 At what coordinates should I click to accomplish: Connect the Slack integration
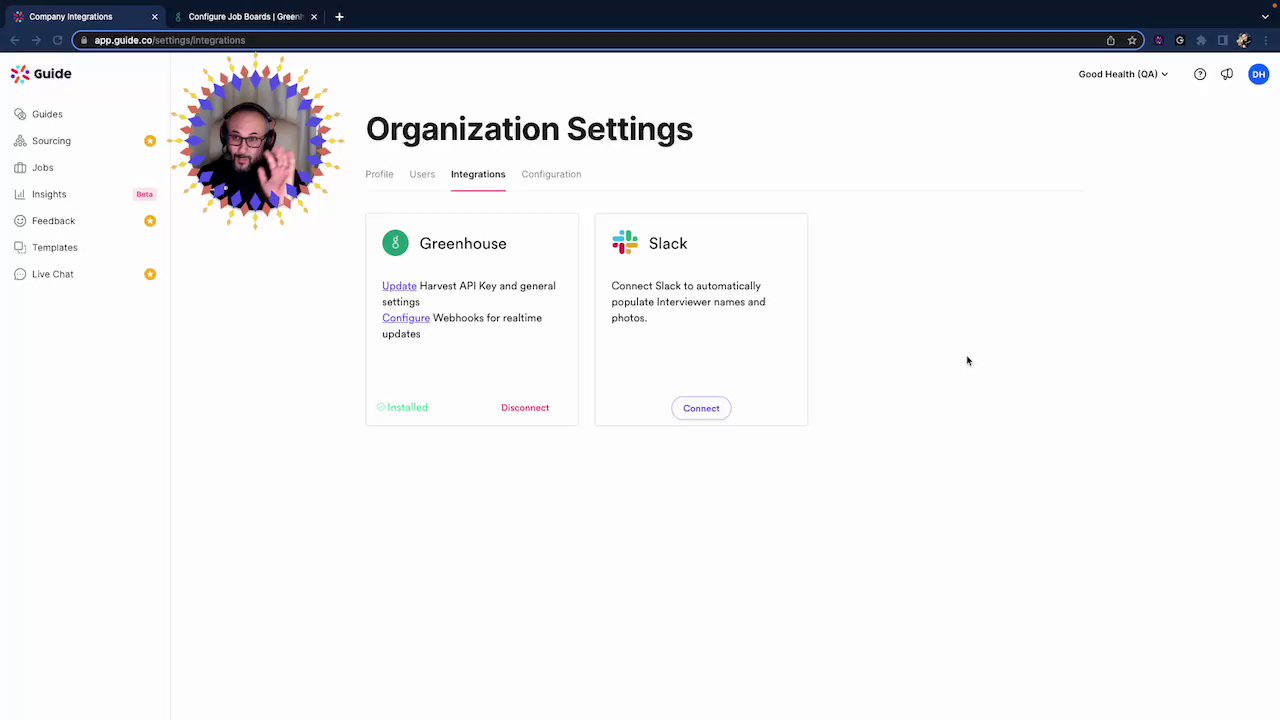[701, 408]
